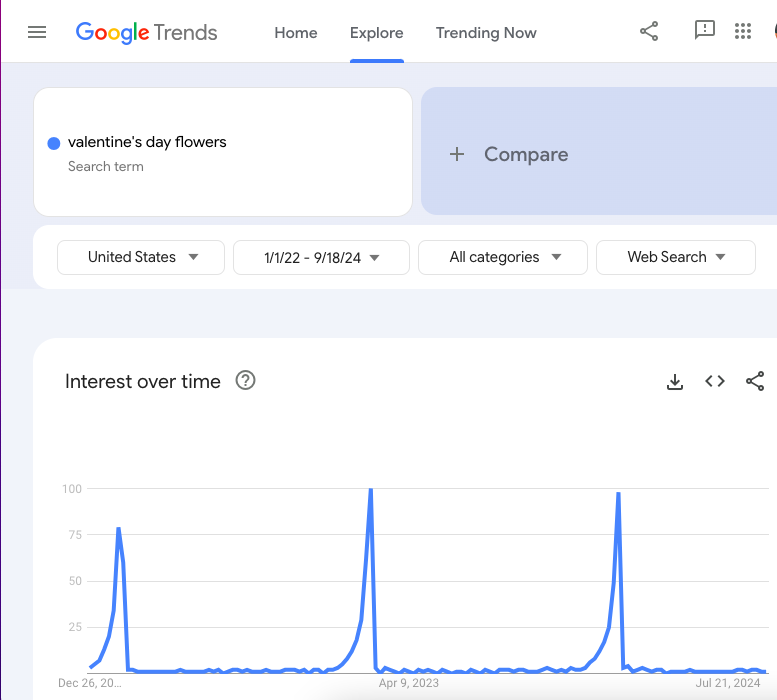Open the 1/1/22 - 9/18/24 date range dropdown
Viewport: 777px width, 700px height.
321,257
